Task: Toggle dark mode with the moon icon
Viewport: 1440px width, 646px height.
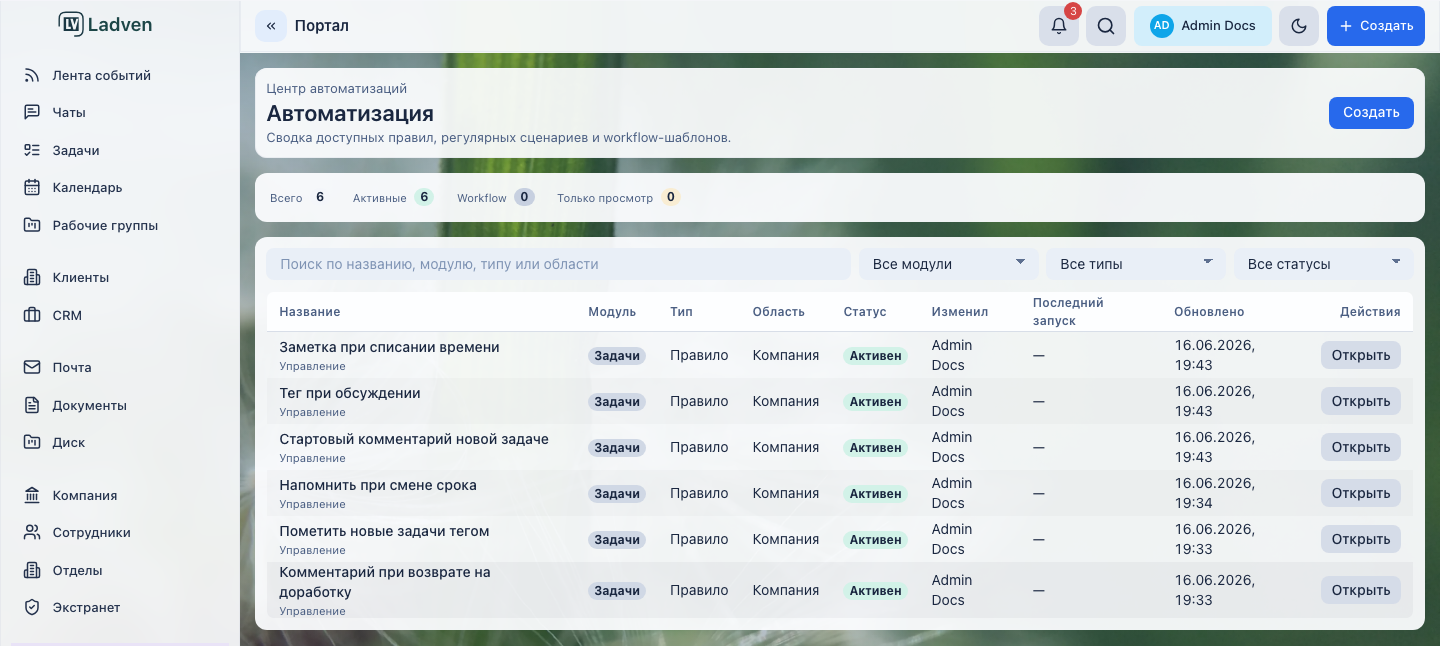Action: tap(1299, 26)
